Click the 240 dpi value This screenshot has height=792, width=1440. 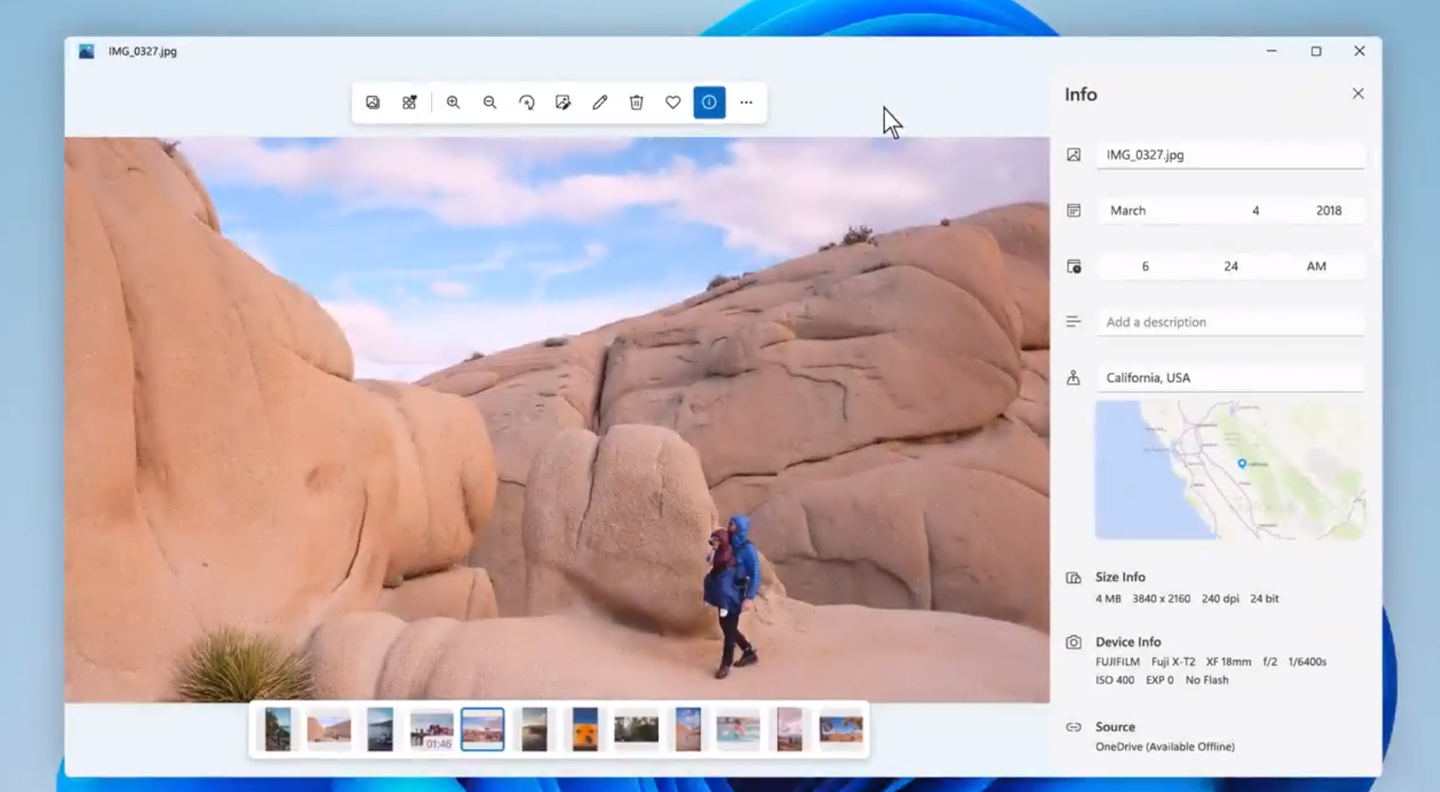tap(1220, 599)
